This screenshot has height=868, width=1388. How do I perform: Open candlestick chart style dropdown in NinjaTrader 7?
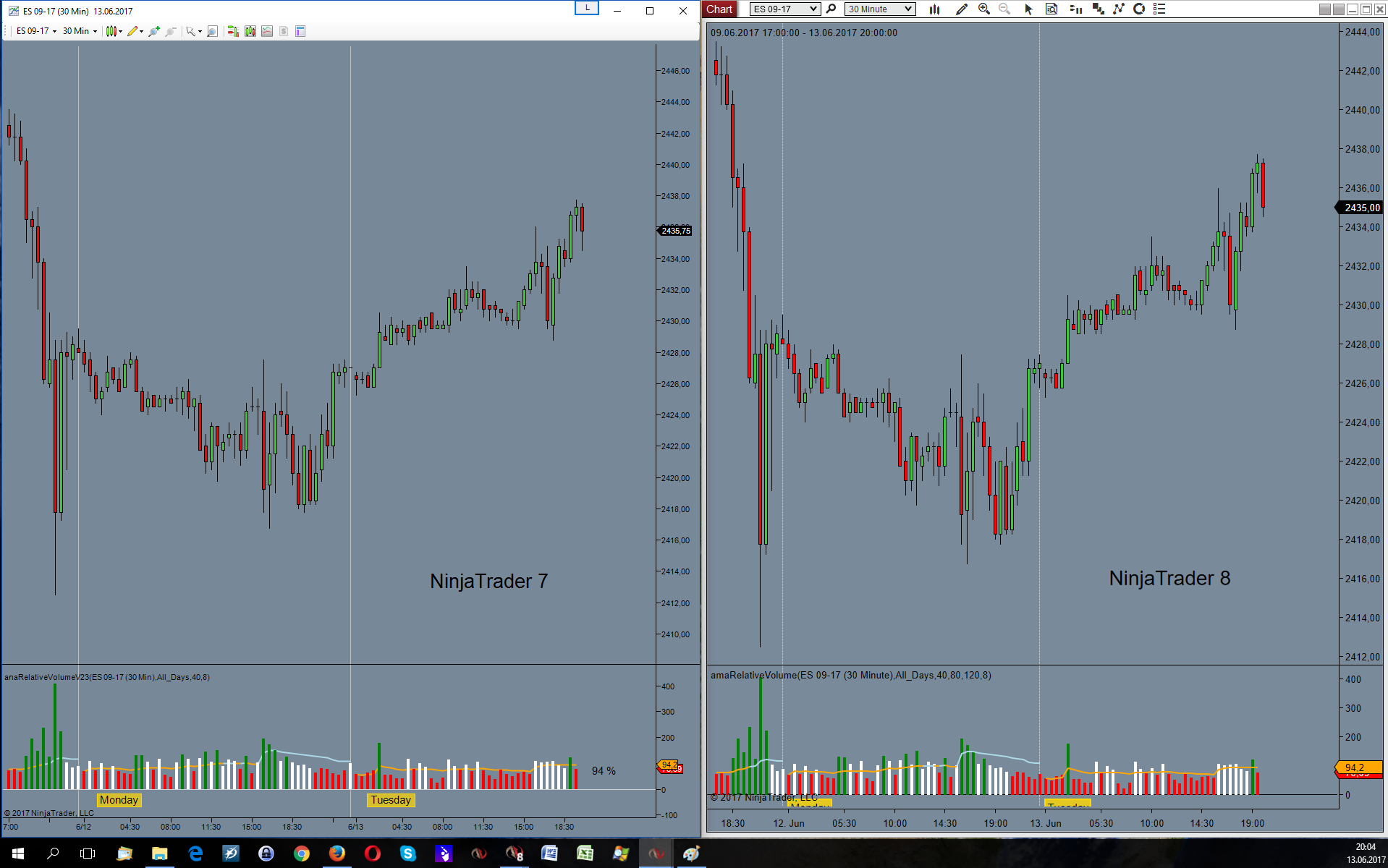coord(114,31)
